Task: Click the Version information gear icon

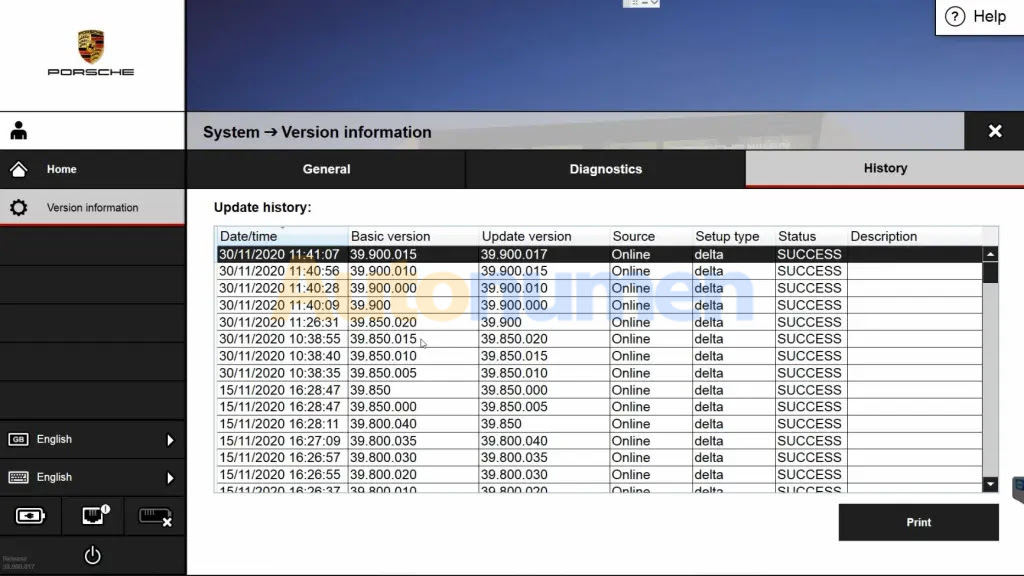Action: pyautogui.click(x=18, y=208)
